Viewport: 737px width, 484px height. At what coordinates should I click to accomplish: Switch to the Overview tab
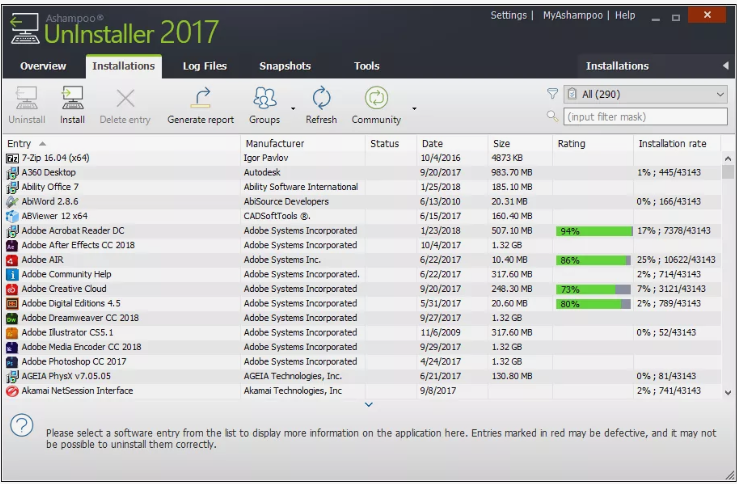tap(43, 66)
